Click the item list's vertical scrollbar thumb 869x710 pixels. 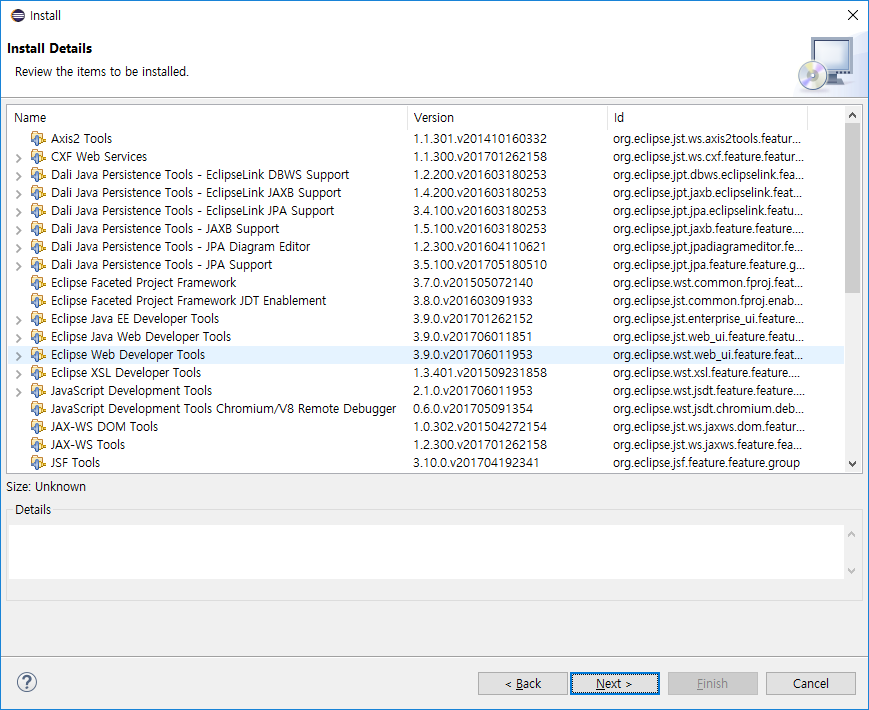point(852,208)
